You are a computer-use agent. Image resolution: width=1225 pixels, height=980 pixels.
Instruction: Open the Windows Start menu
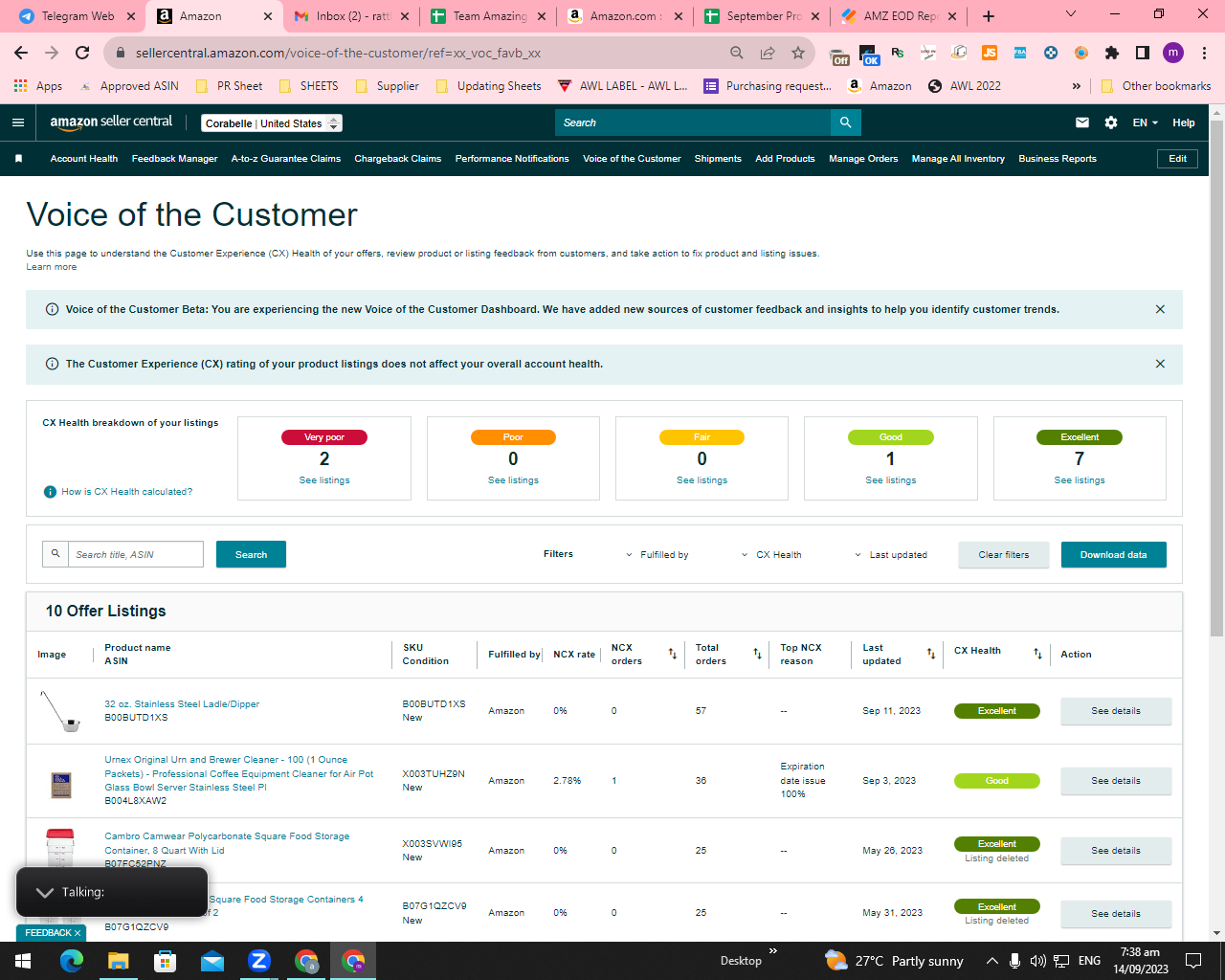tap(23, 961)
